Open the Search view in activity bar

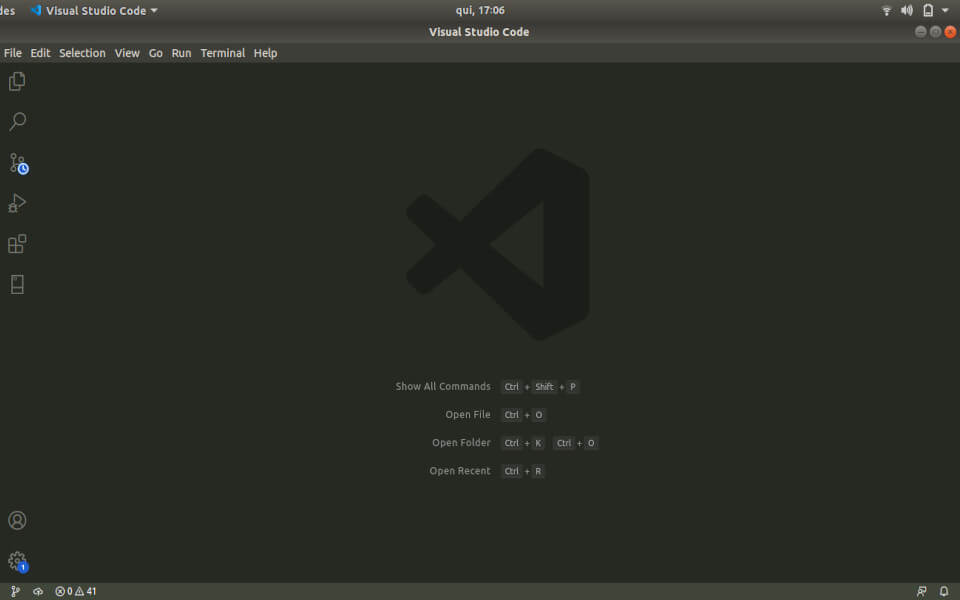click(17, 122)
